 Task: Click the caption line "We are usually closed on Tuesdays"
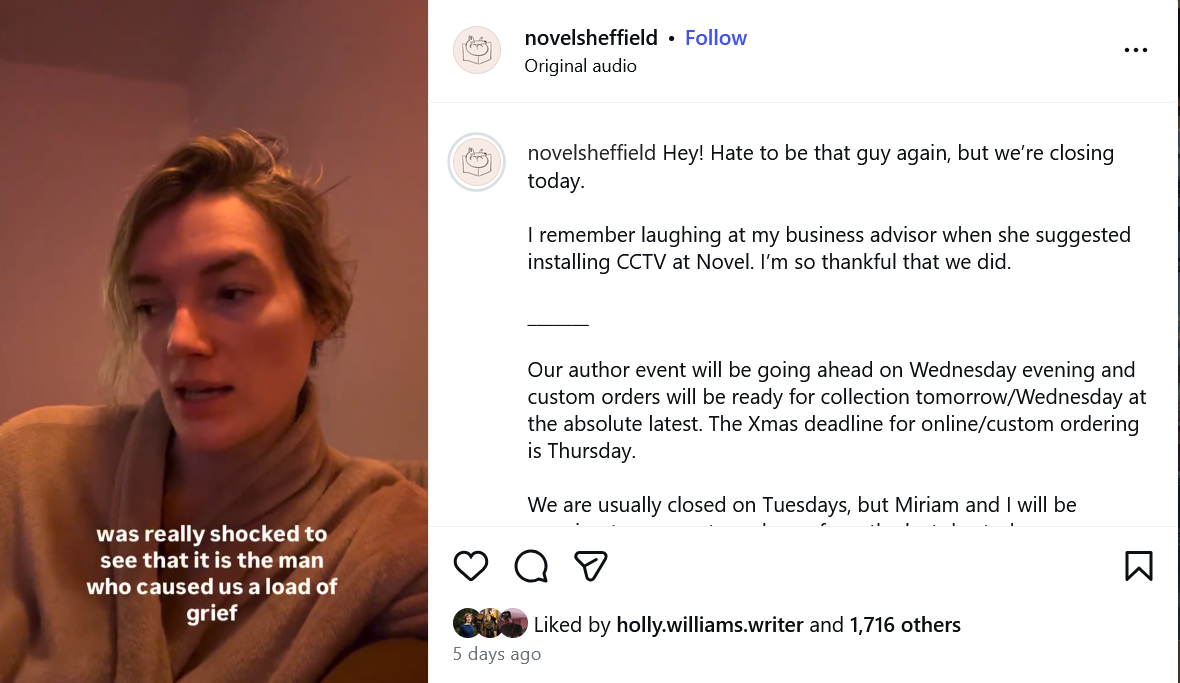click(802, 505)
